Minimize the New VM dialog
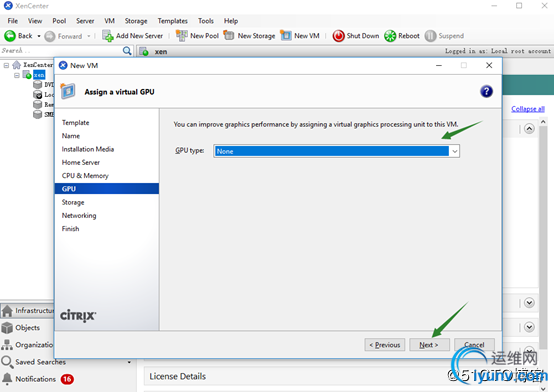Viewport: 554px width, 392px height. pos(439,65)
